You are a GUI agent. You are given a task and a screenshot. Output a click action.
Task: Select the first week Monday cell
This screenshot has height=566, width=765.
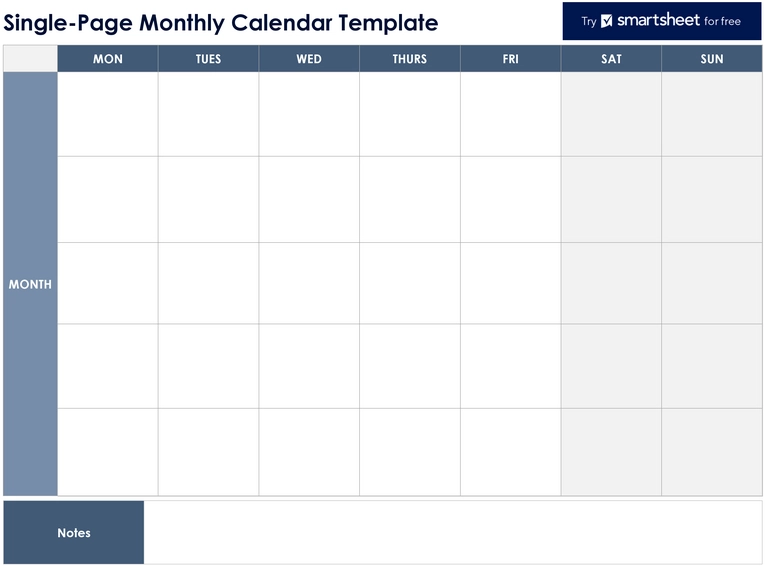click(x=108, y=114)
